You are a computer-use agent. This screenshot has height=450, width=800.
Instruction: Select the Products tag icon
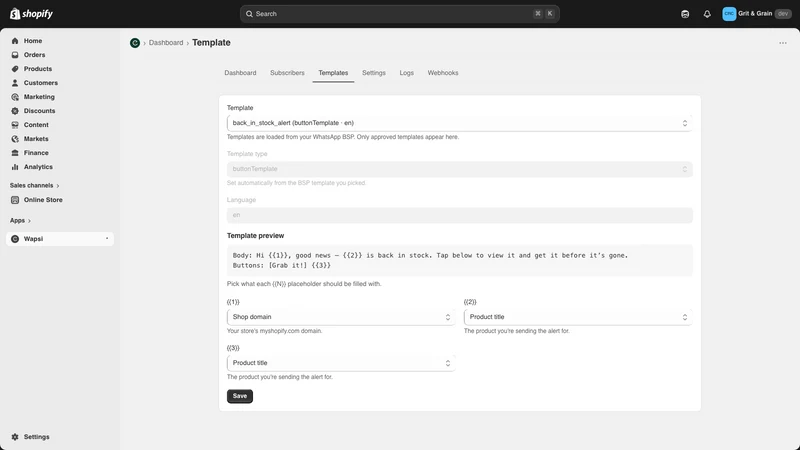tap(15, 69)
